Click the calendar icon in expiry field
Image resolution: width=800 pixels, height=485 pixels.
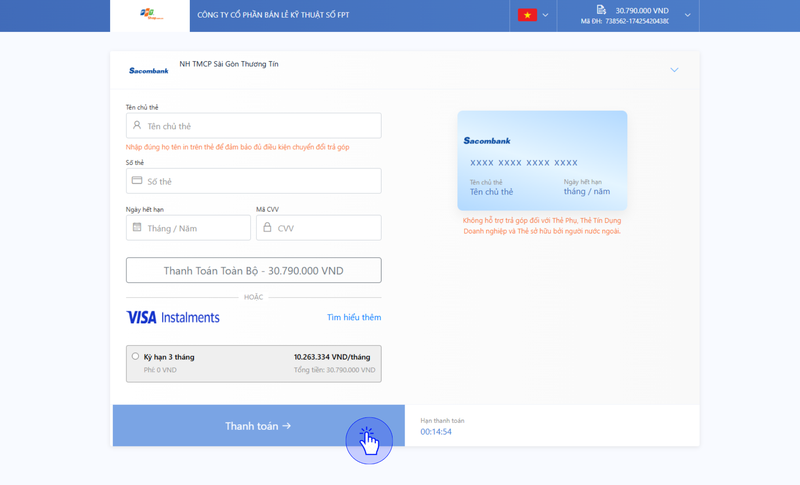(137, 227)
